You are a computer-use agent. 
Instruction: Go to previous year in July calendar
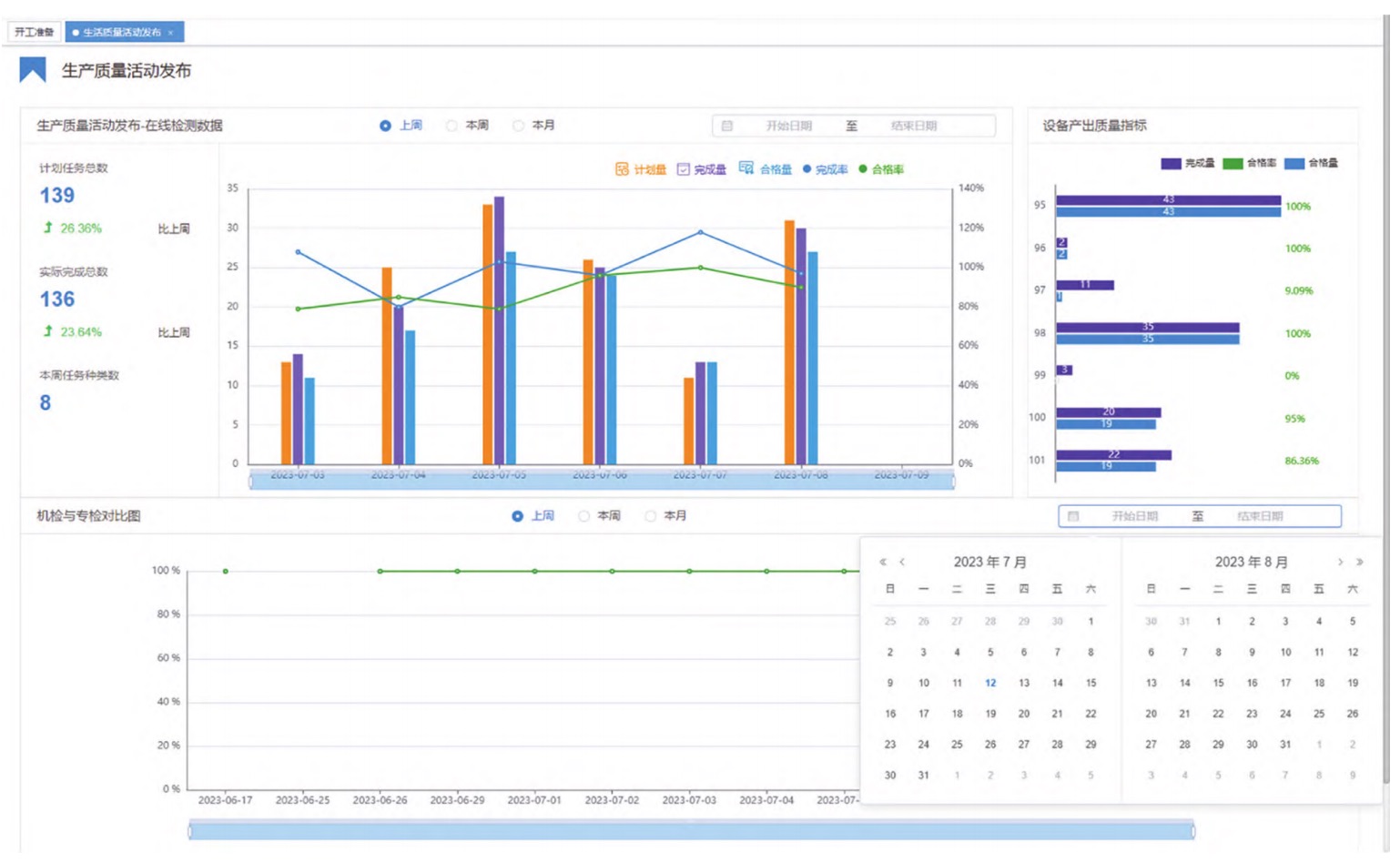click(882, 563)
